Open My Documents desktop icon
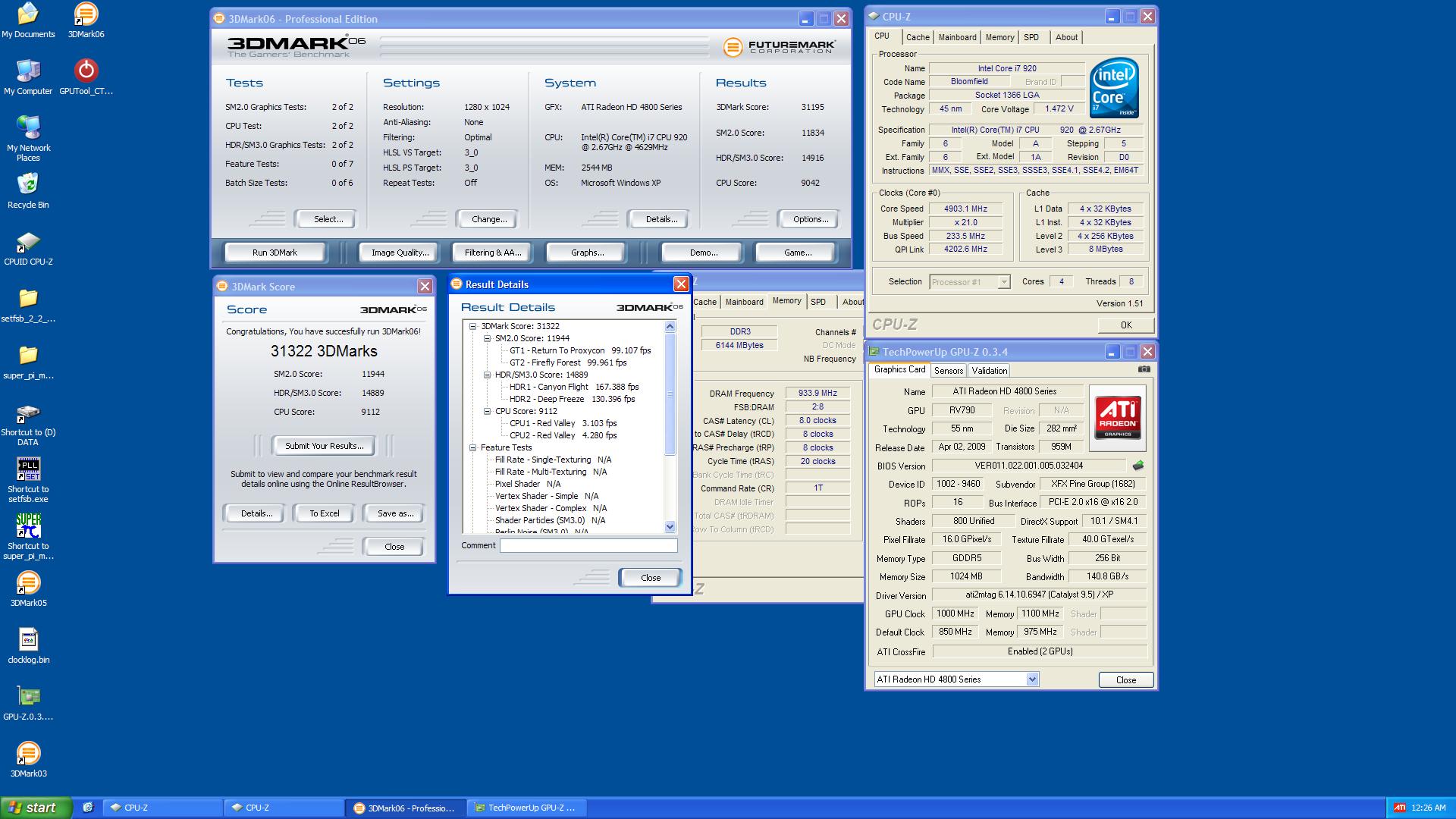The height and width of the screenshot is (819, 1456). [28, 20]
